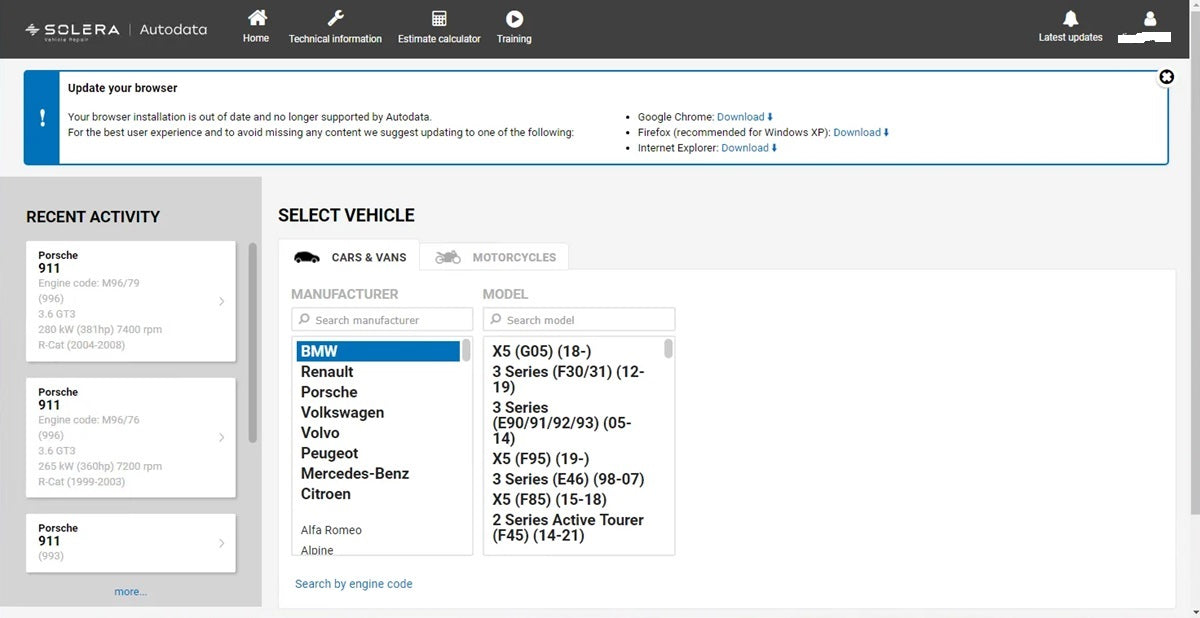
Task: Show more recent activity
Action: (131, 592)
